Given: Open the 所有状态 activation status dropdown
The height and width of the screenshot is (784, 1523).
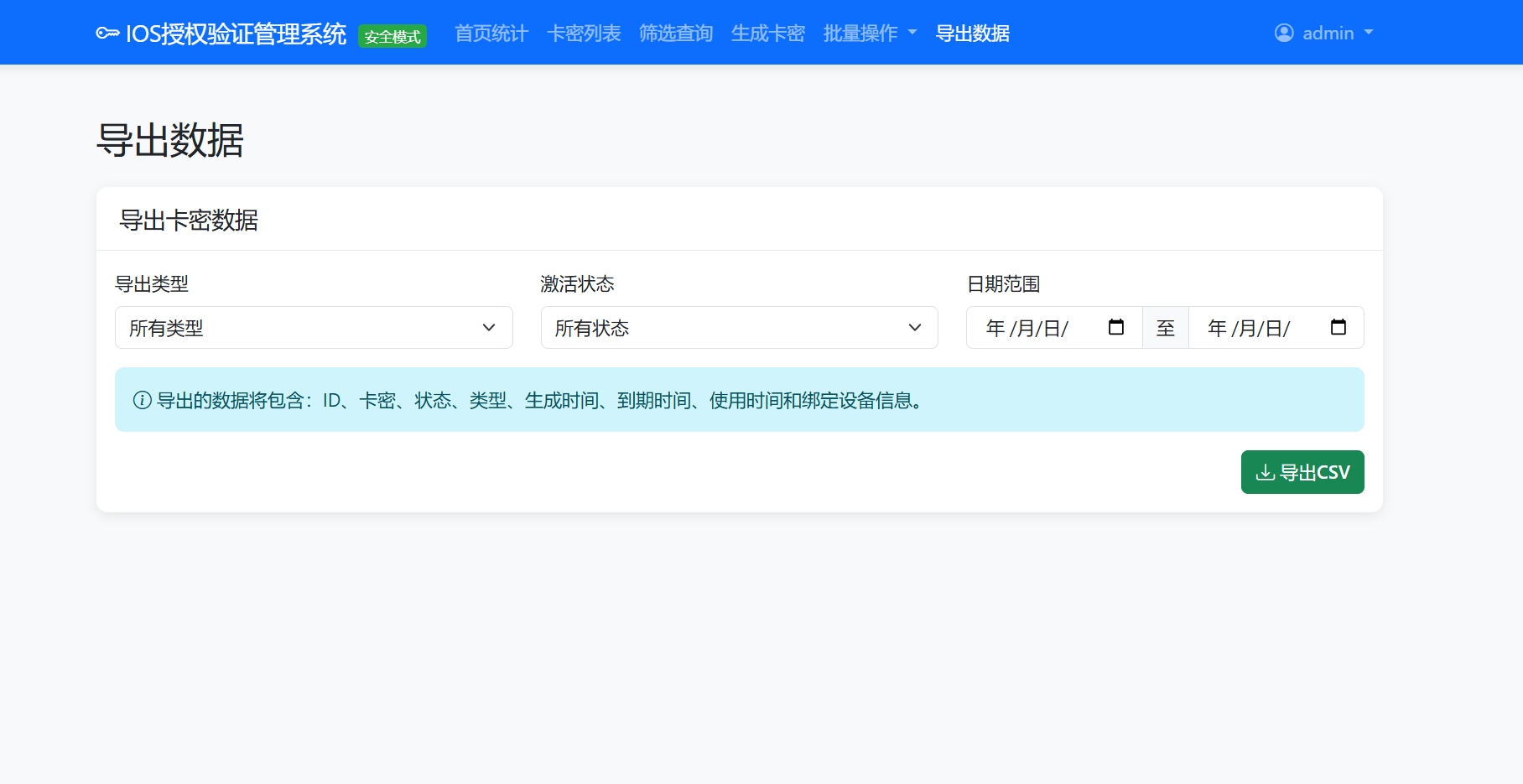Looking at the screenshot, I should [739, 328].
